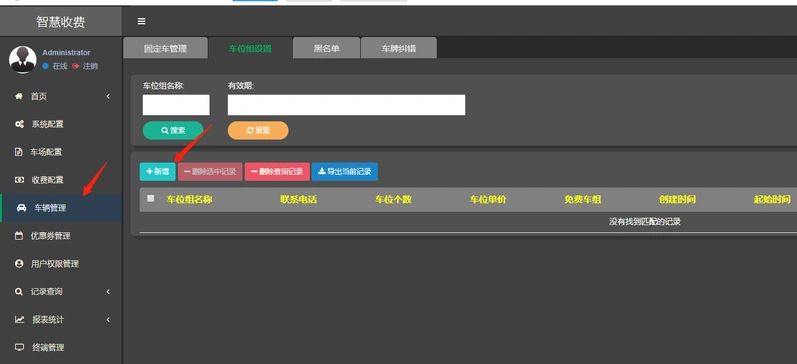Screen dimensions: 797x364
Task: Click the 新增 add button
Action: coord(158,172)
